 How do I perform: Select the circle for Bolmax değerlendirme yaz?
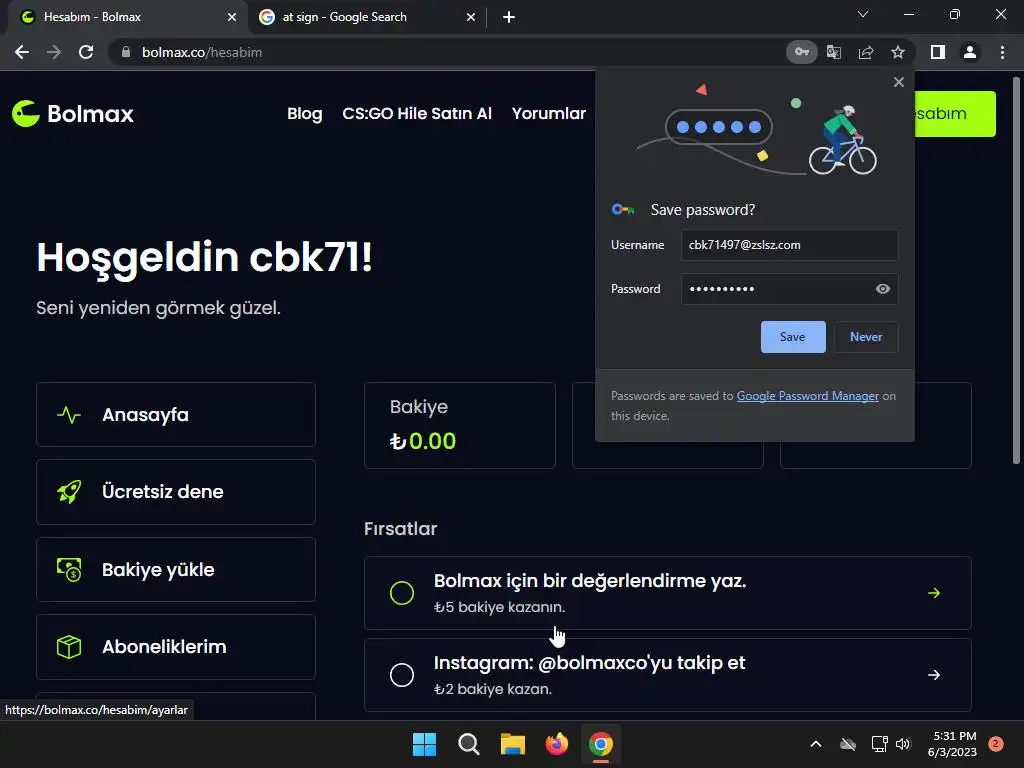[x=402, y=593]
